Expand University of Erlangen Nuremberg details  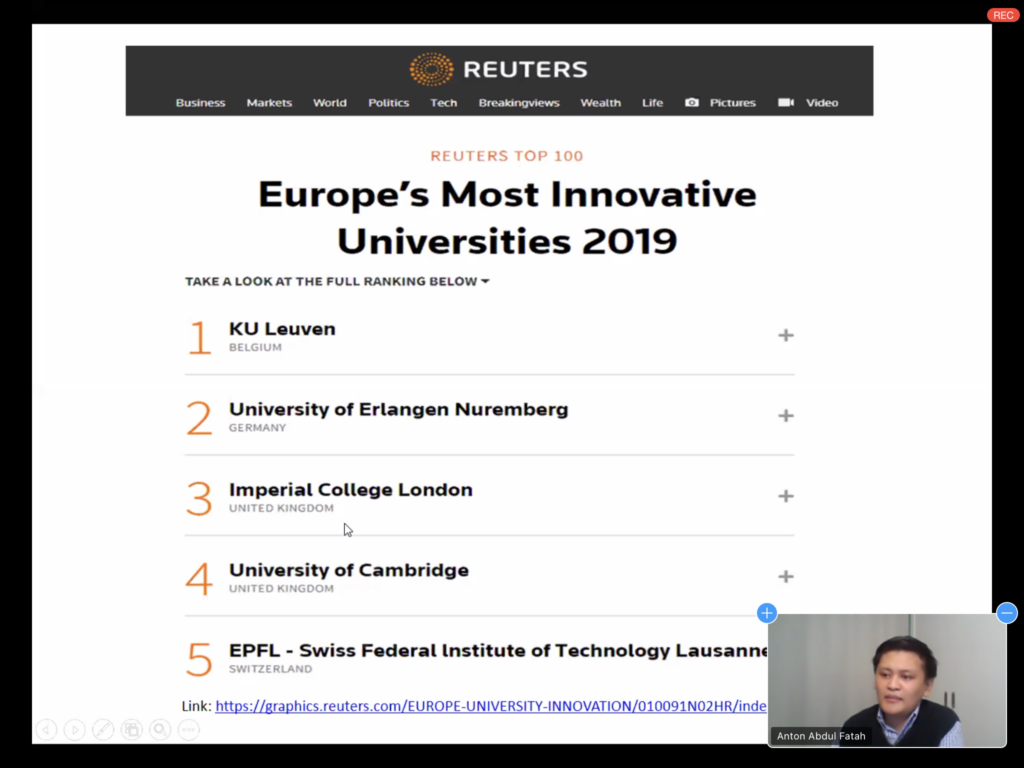(x=786, y=416)
